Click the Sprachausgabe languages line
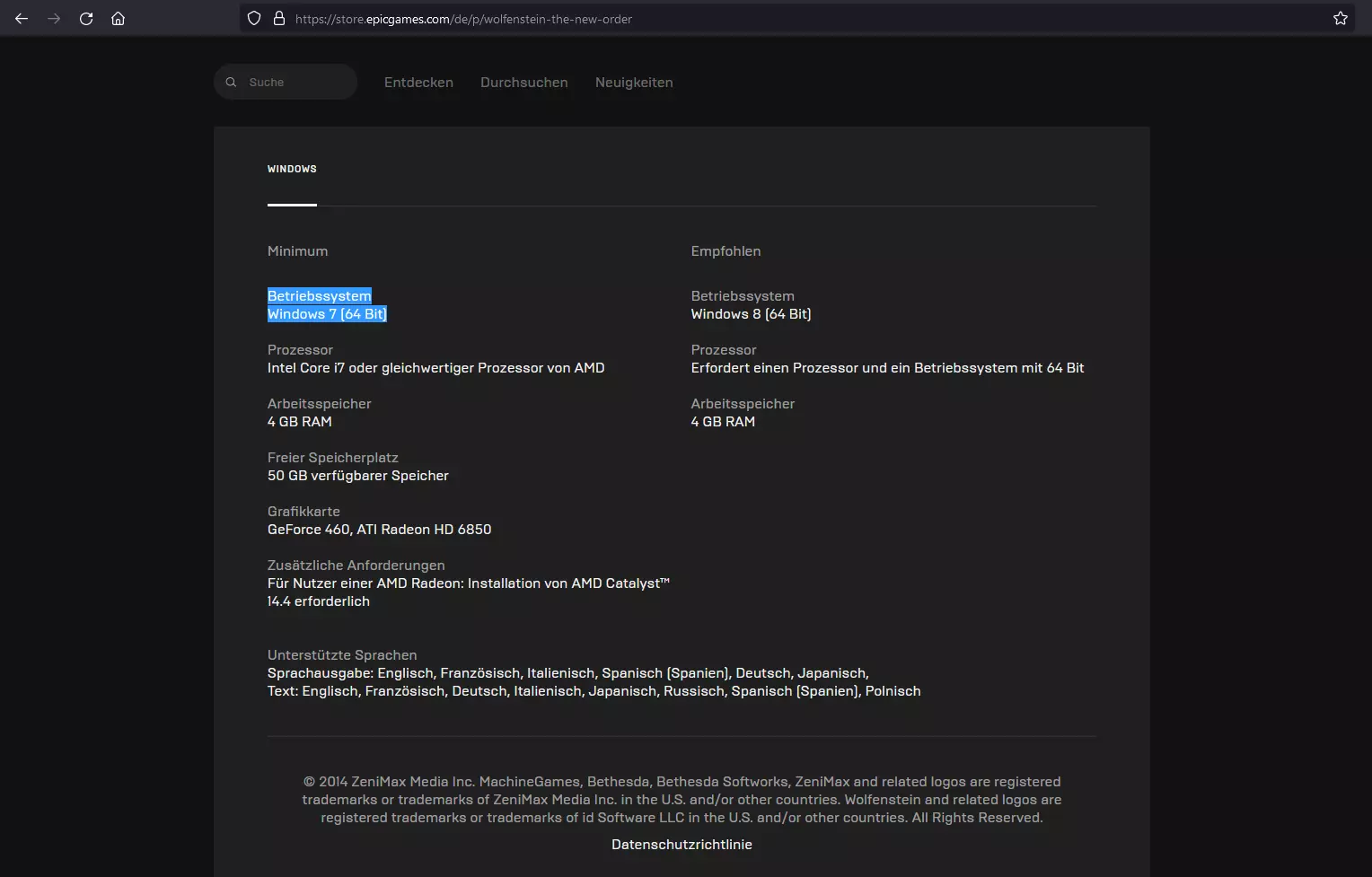1372x877 pixels. pyautogui.click(x=568, y=673)
